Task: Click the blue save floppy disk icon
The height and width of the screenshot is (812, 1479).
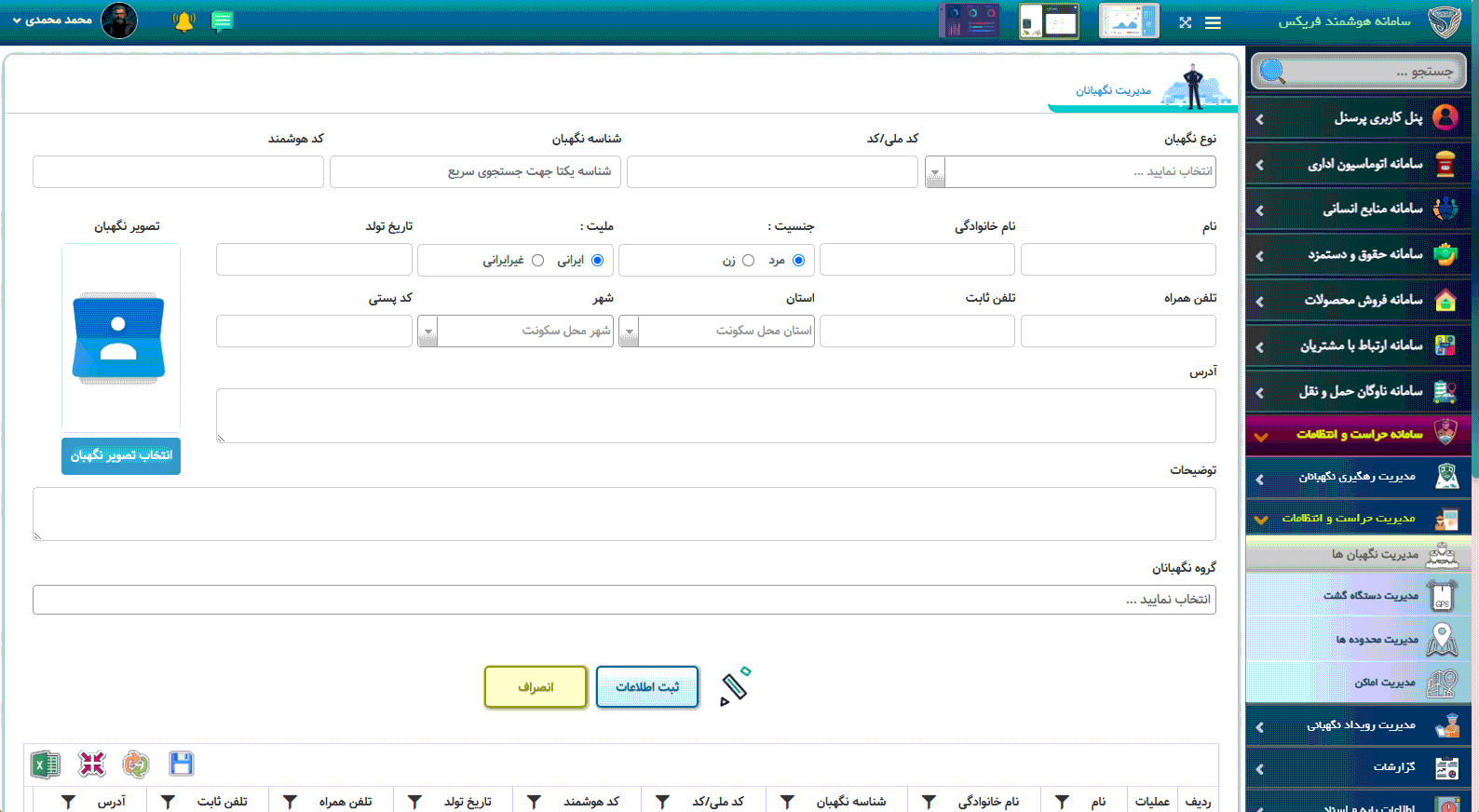Action: (x=182, y=765)
